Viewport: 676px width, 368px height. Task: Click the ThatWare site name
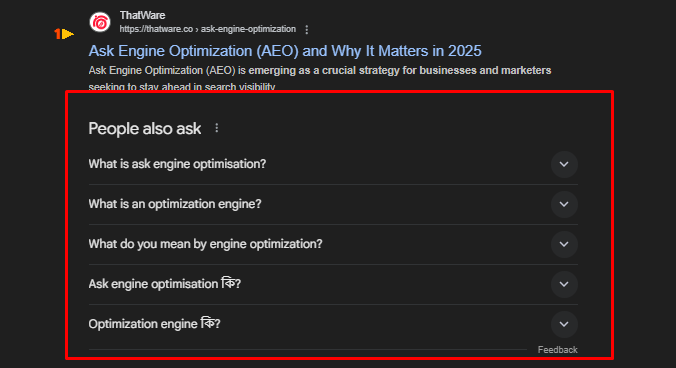[x=142, y=16]
